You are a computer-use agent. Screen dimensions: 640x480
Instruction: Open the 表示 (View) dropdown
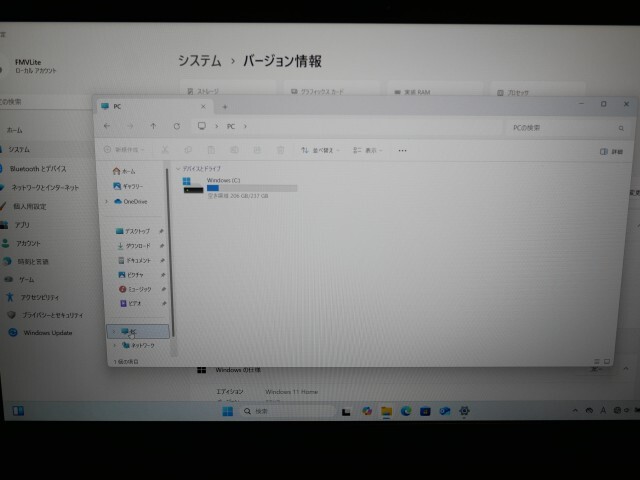[367, 151]
